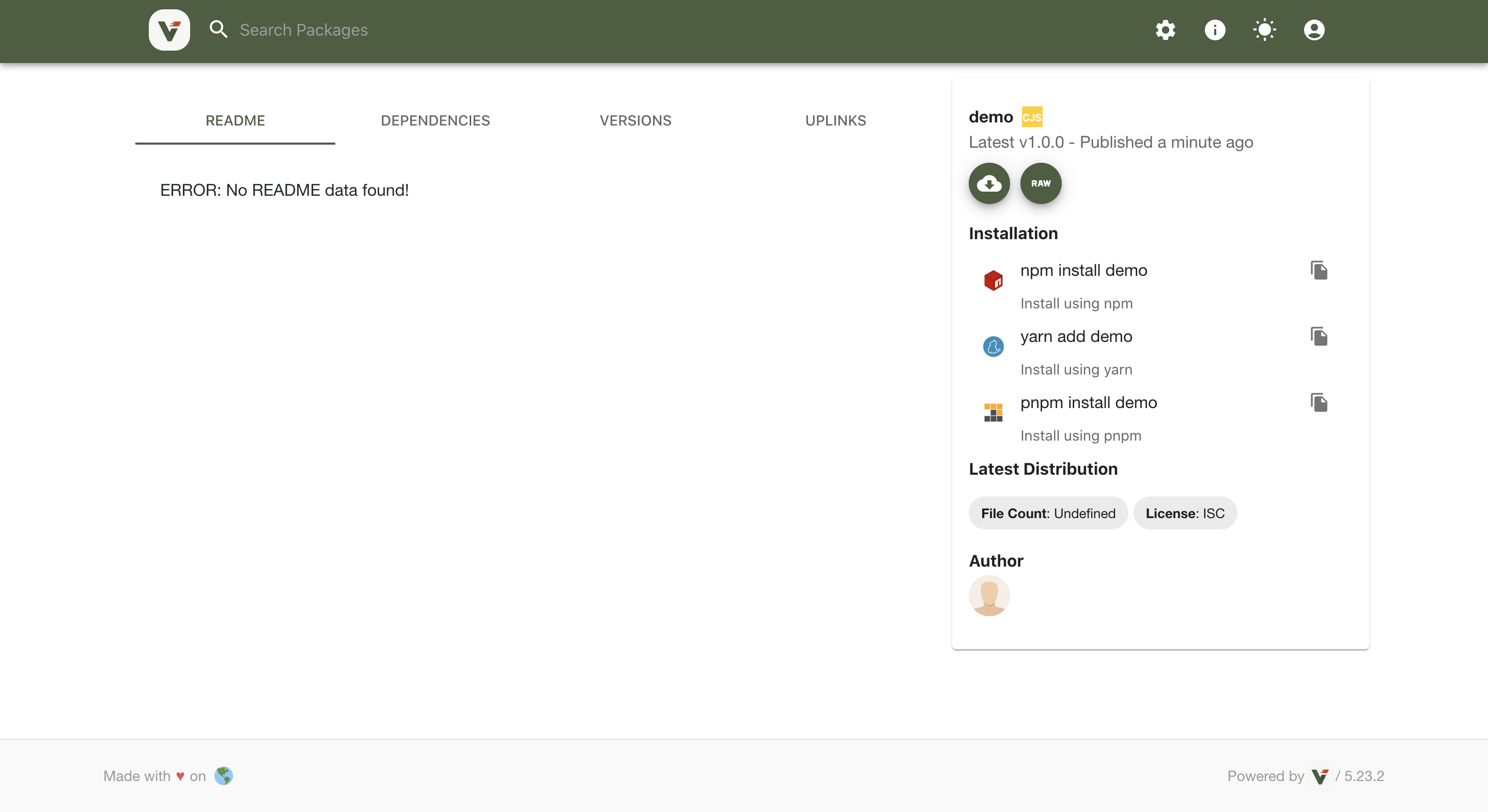Viewport: 1488px width, 812px height.
Task: Open the RAW manifest viewer
Action: [1041, 184]
